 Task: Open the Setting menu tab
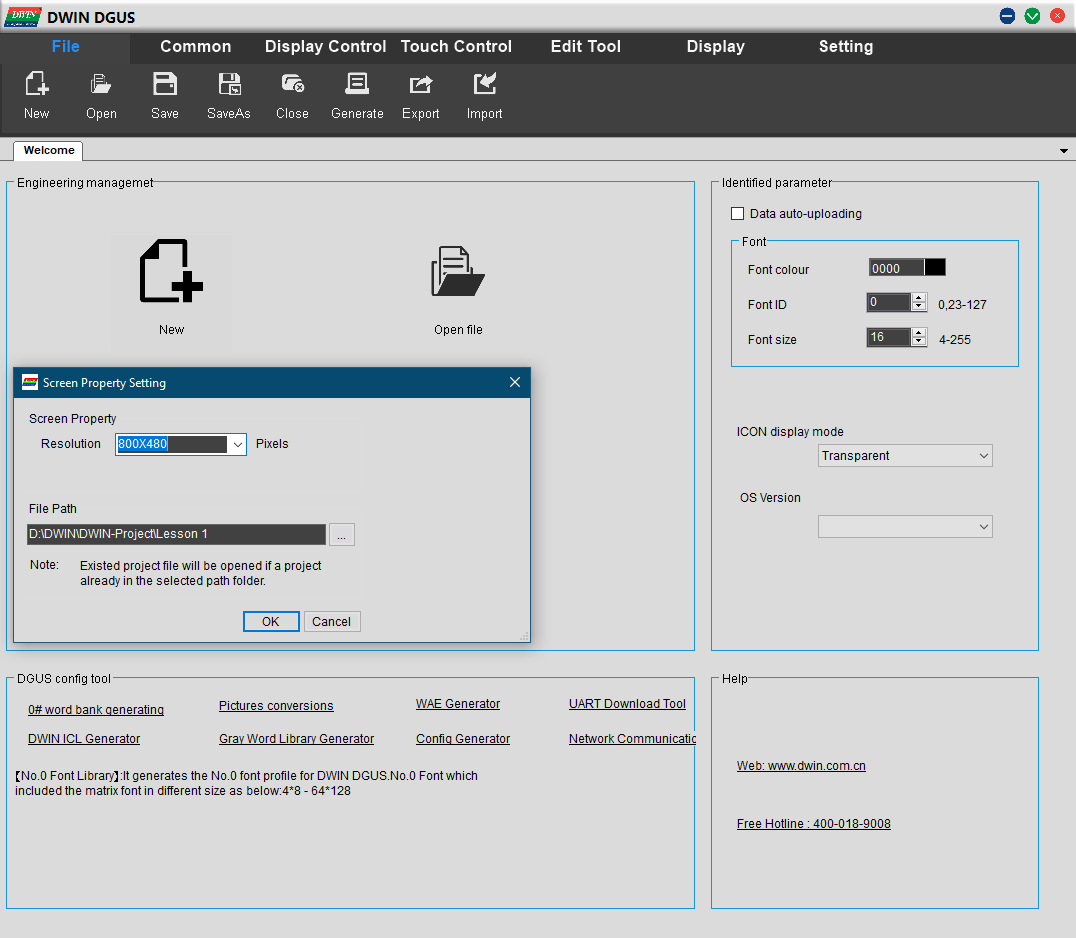click(845, 47)
